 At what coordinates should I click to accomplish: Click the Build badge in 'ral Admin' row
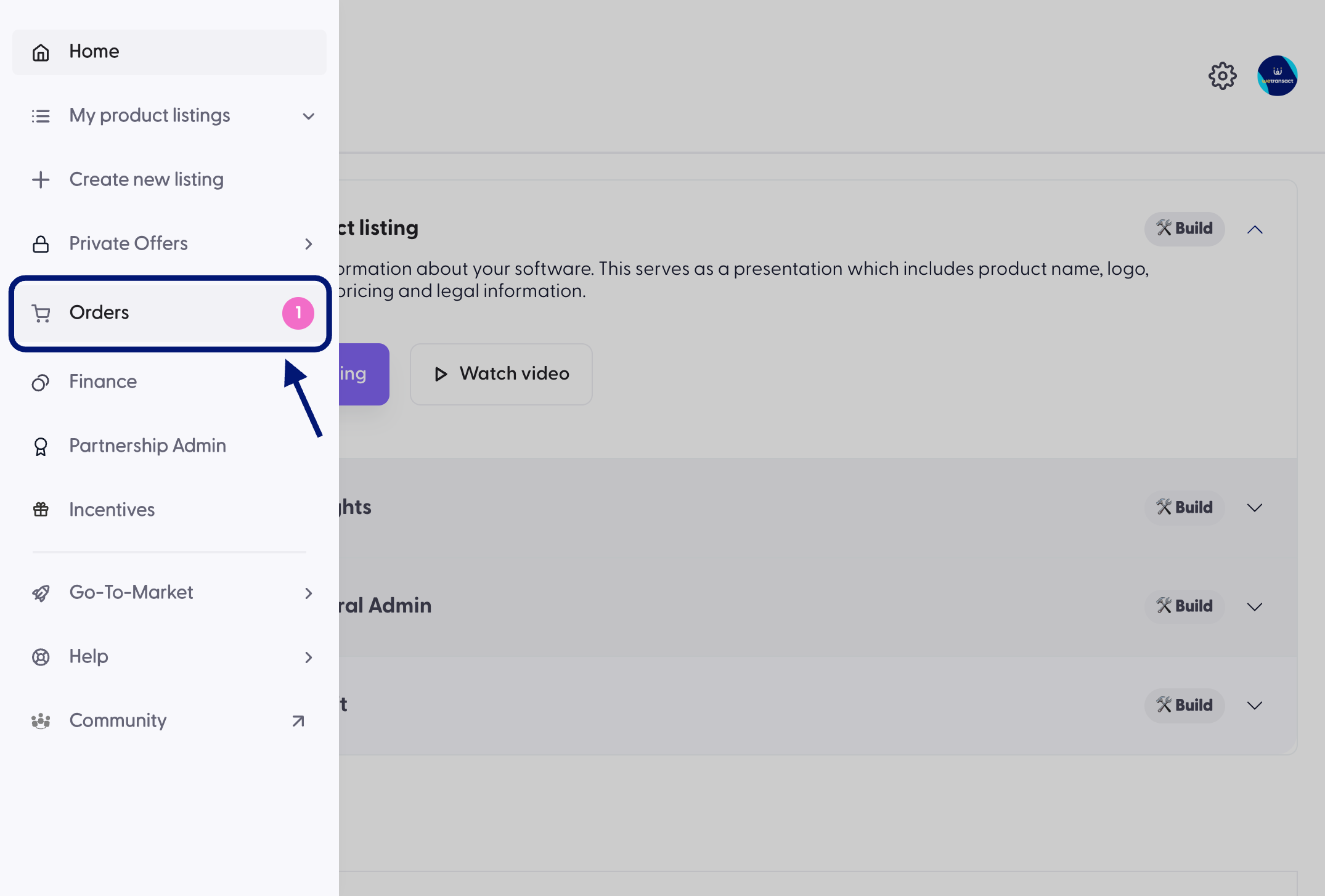click(x=1184, y=606)
